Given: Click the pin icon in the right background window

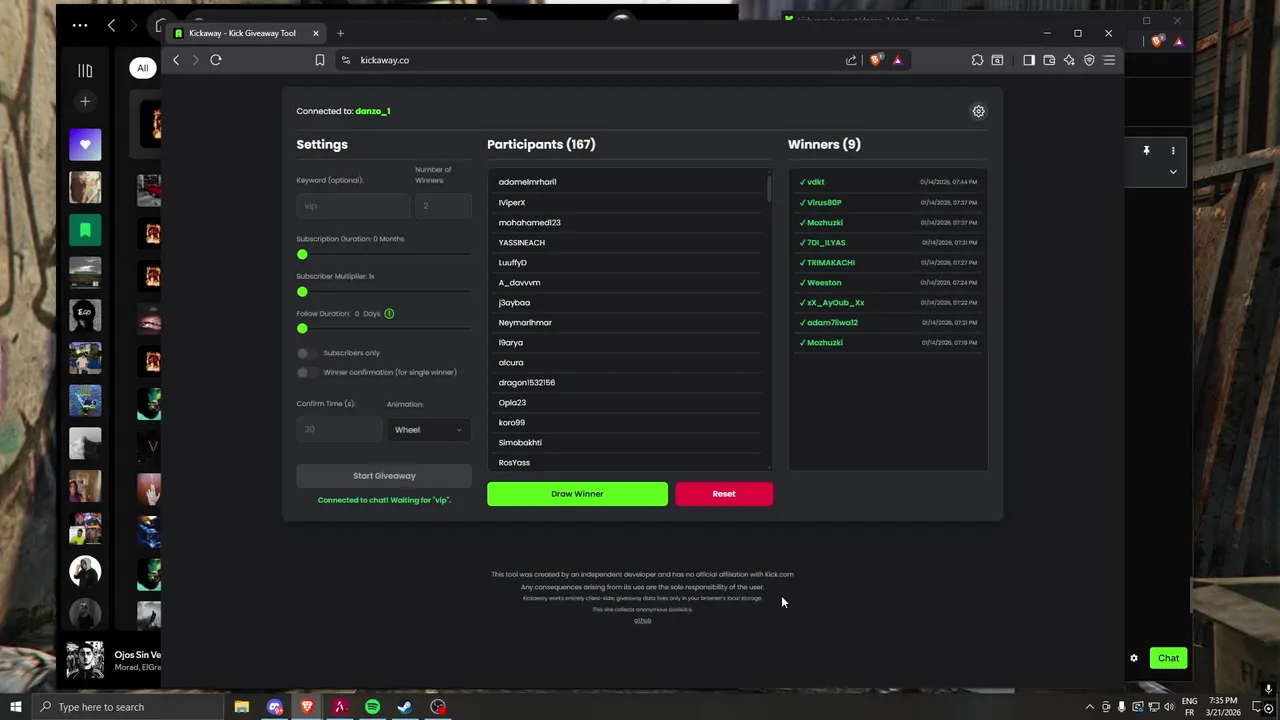Looking at the screenshot, I should click(1146, 151).
